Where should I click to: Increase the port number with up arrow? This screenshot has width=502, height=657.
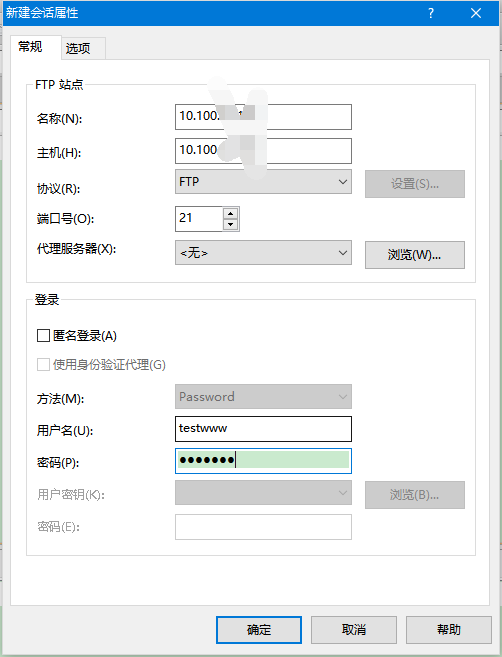point(230,213)
